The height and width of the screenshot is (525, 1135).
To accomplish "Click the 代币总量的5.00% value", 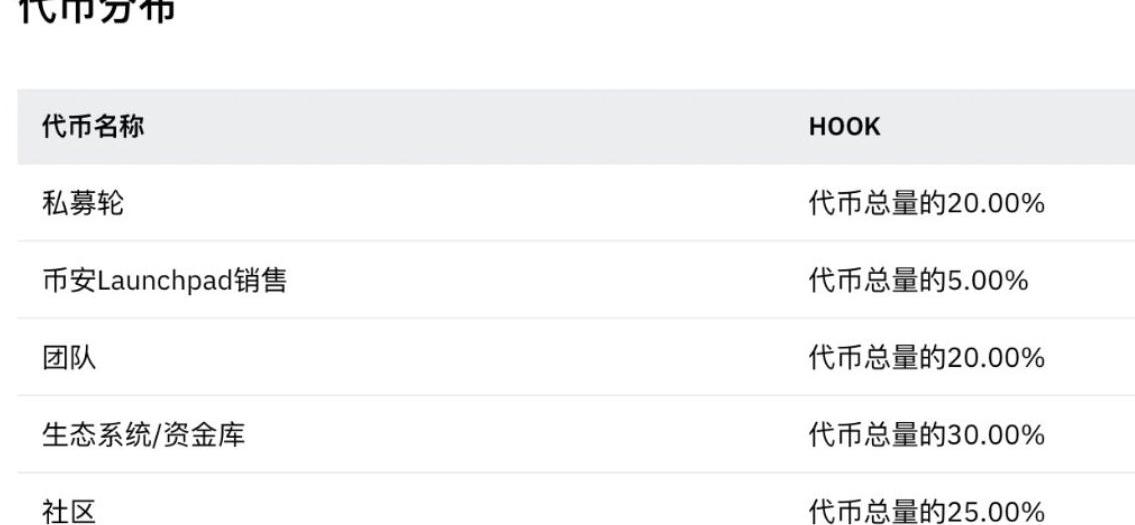I will tap(917, 281).
